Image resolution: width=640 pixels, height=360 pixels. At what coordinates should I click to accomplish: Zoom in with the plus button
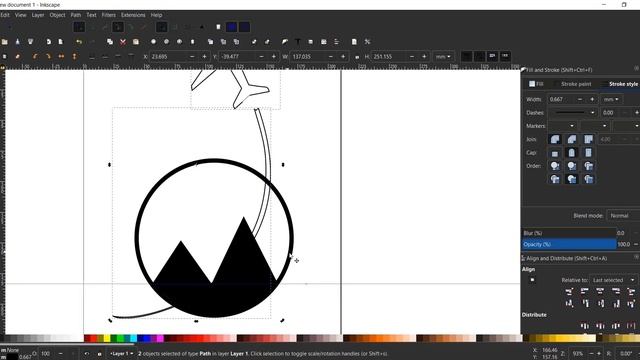click(599, 353)
